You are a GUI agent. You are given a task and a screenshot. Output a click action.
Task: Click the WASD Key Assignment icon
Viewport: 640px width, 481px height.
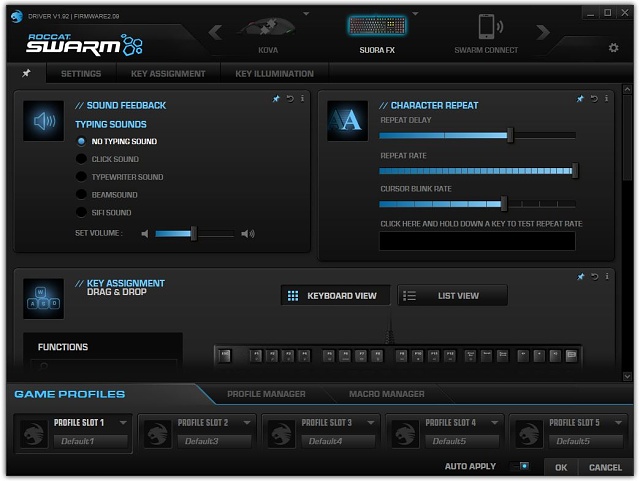point(43,299)
